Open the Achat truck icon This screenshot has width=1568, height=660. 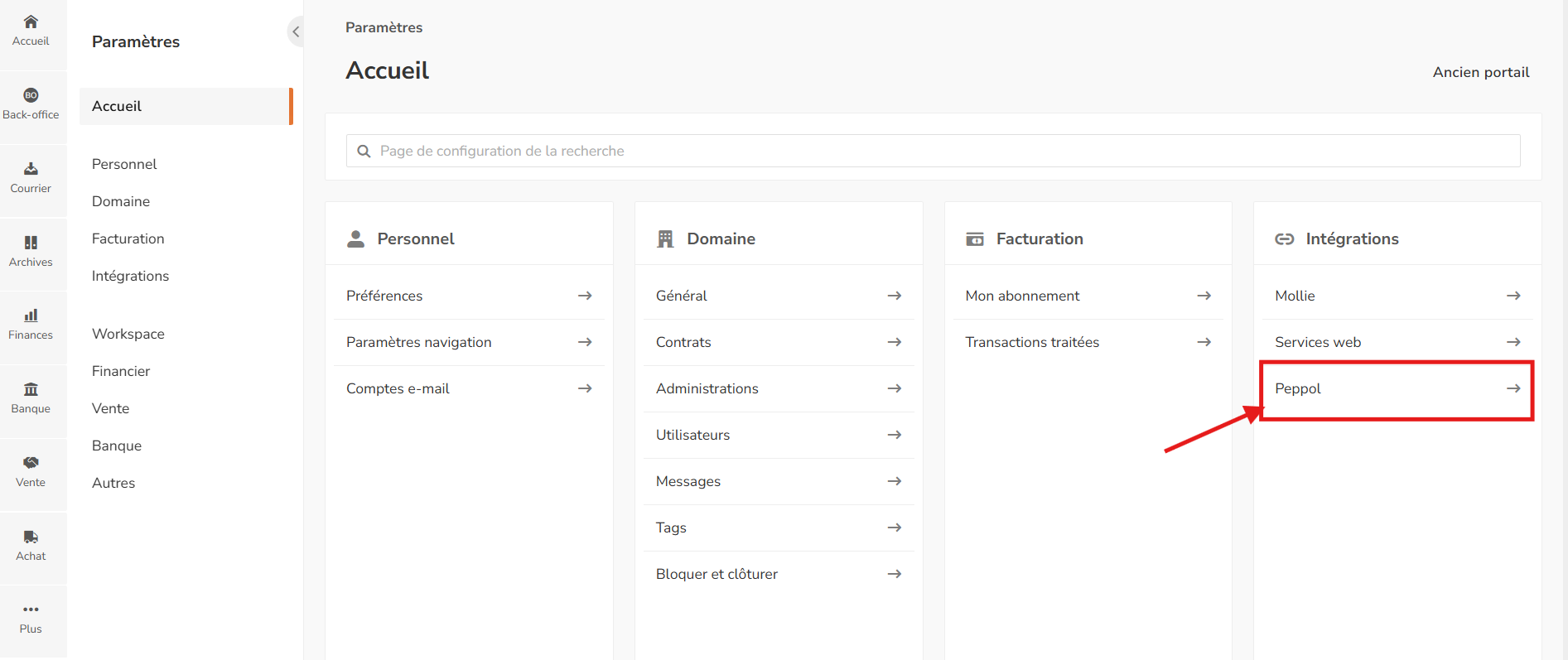click(x=31, y=537)
